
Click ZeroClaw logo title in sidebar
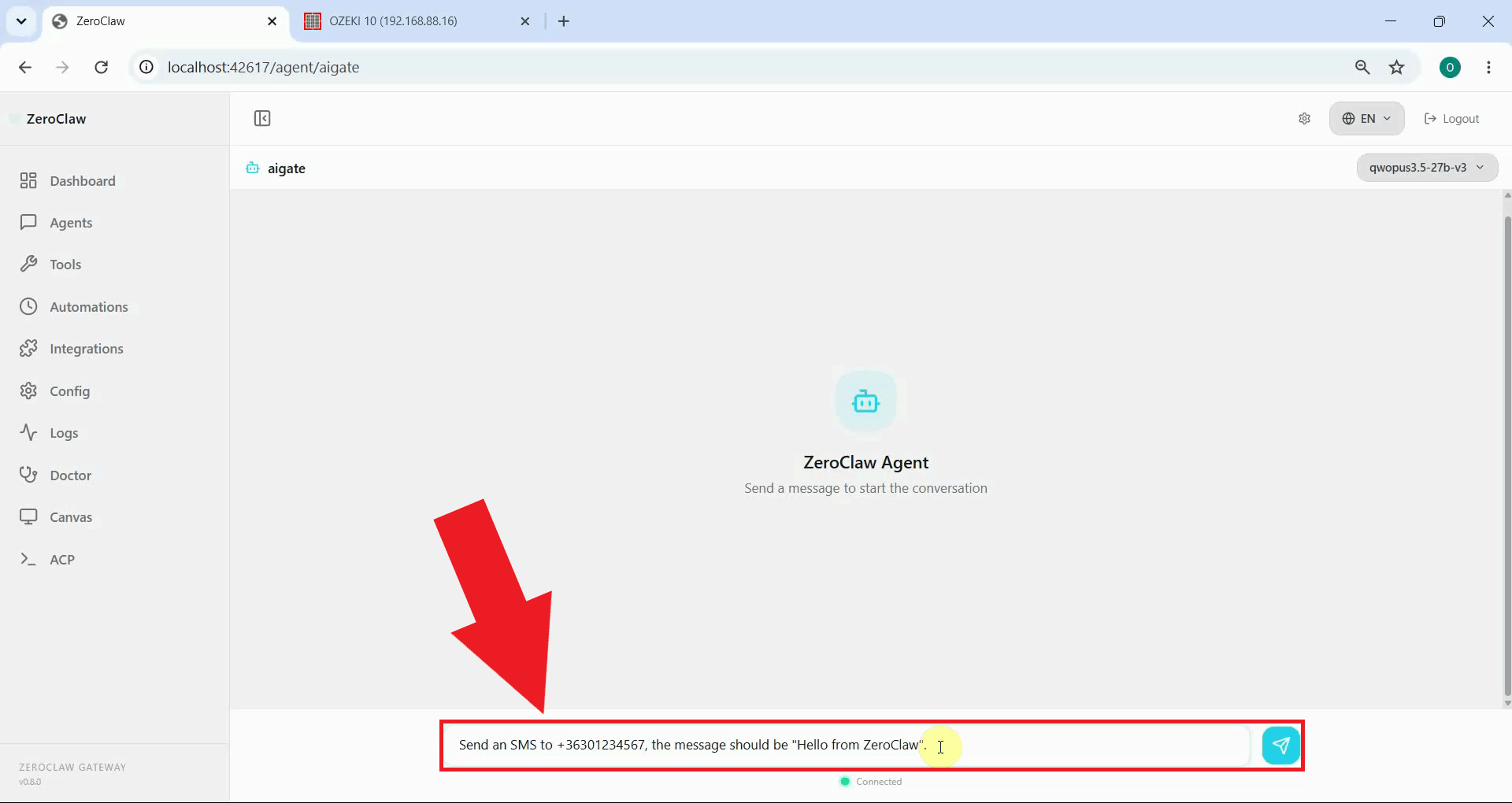click(x=56, y=119)
